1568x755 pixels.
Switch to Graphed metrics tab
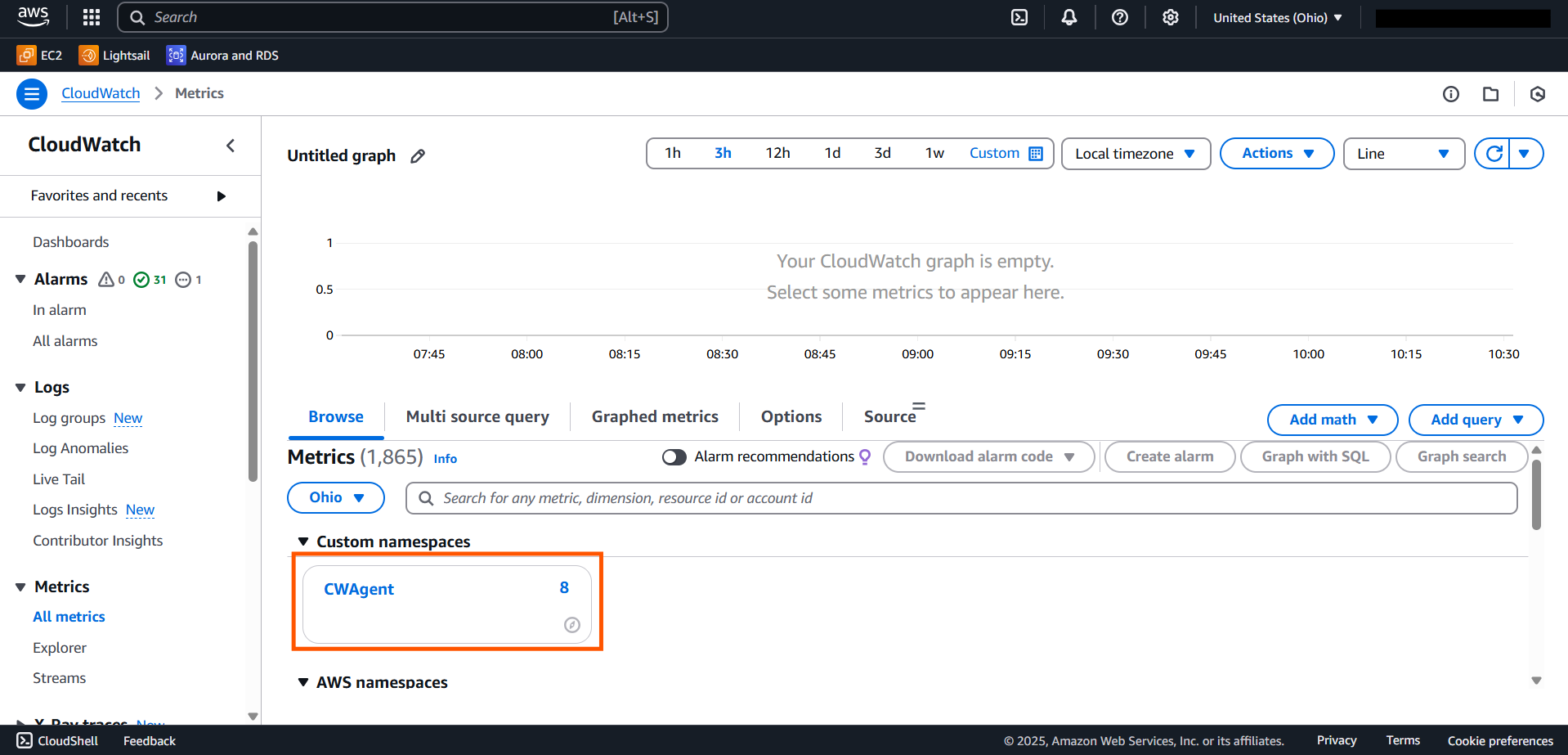click(655, 417)
